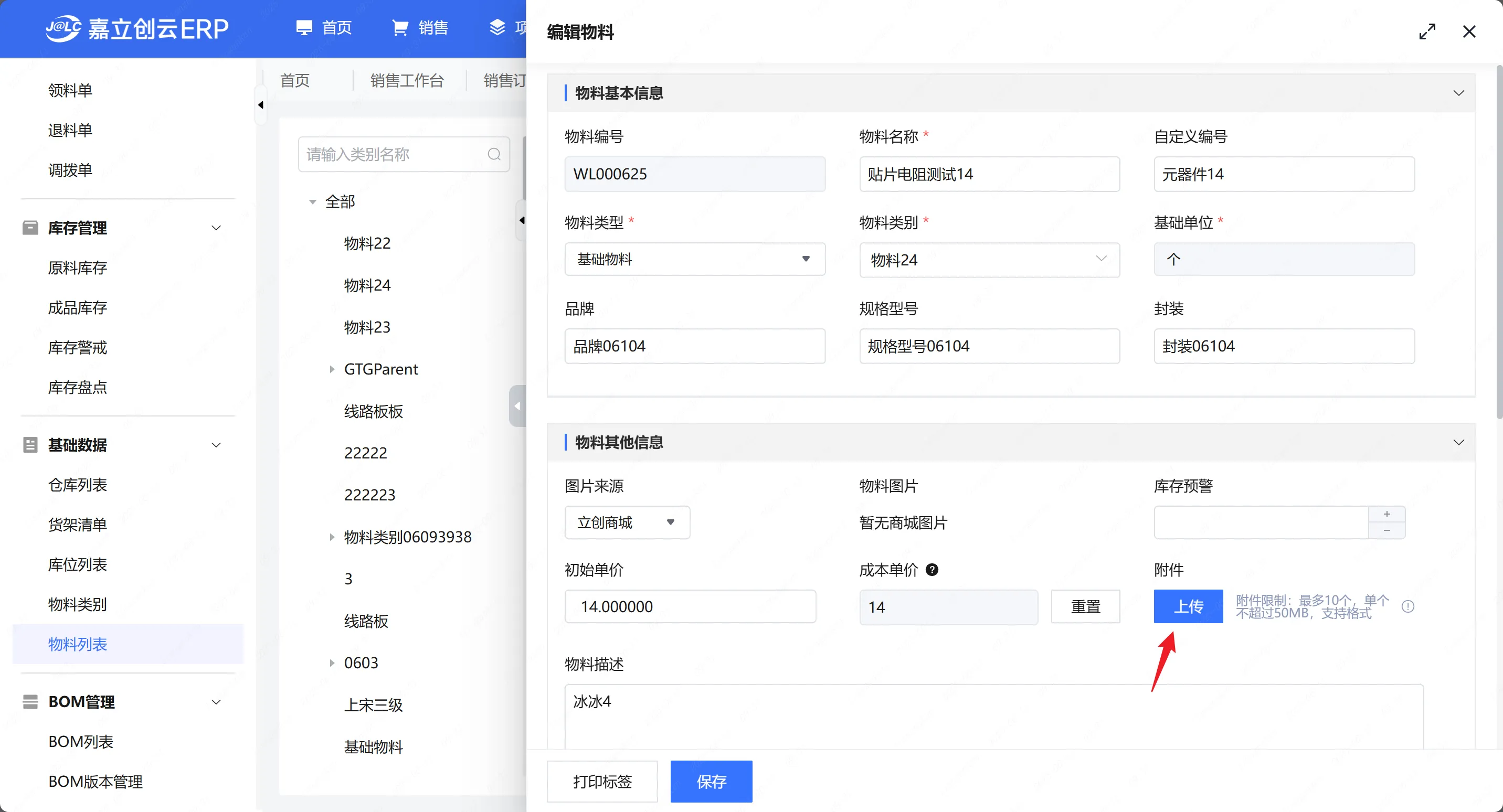
Task: Click the 库存管理 section icon in sidebar
Action: point(30,228)
